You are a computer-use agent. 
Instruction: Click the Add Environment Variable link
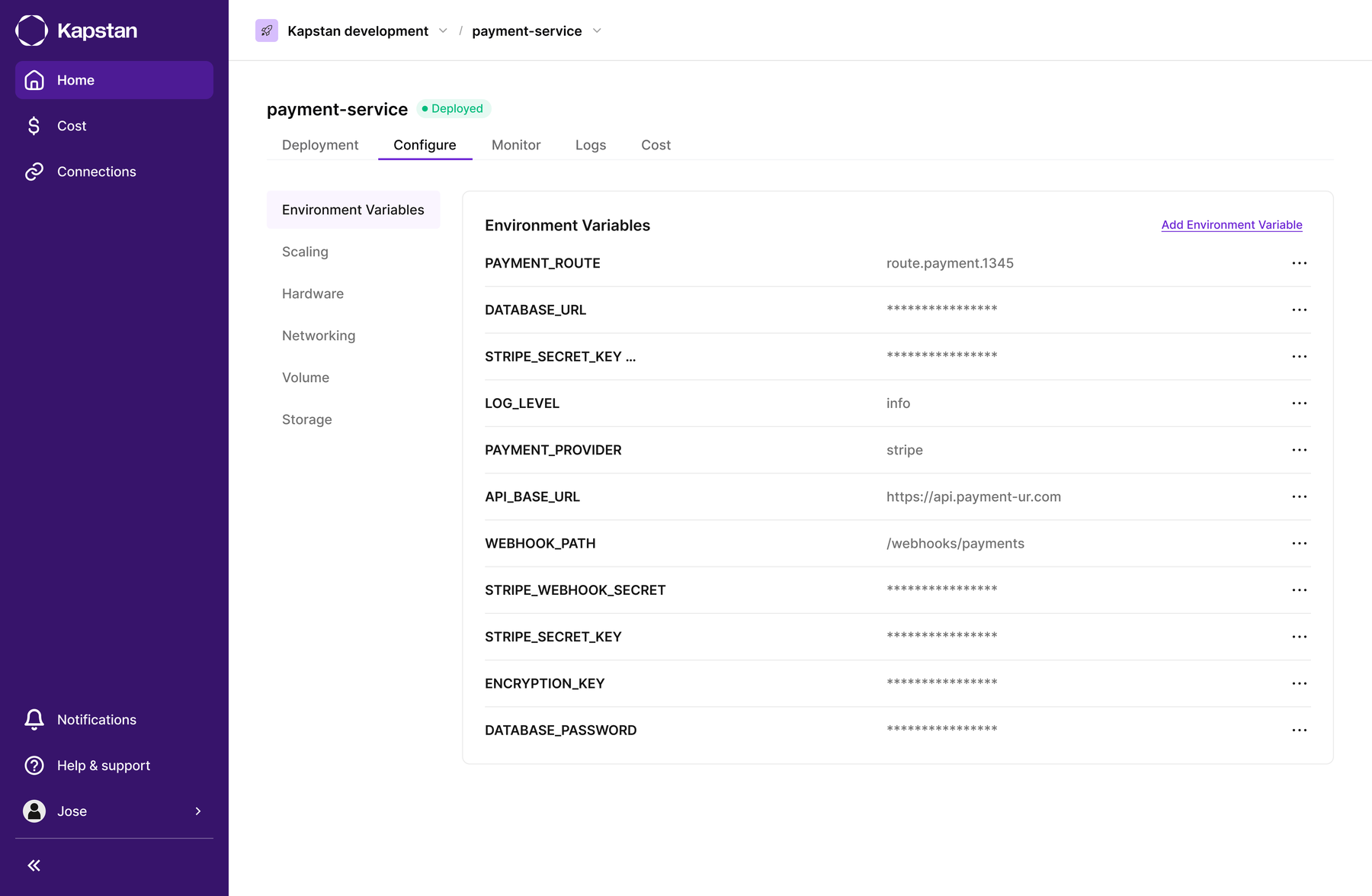pyautogui.click(x=1232, y=225)
